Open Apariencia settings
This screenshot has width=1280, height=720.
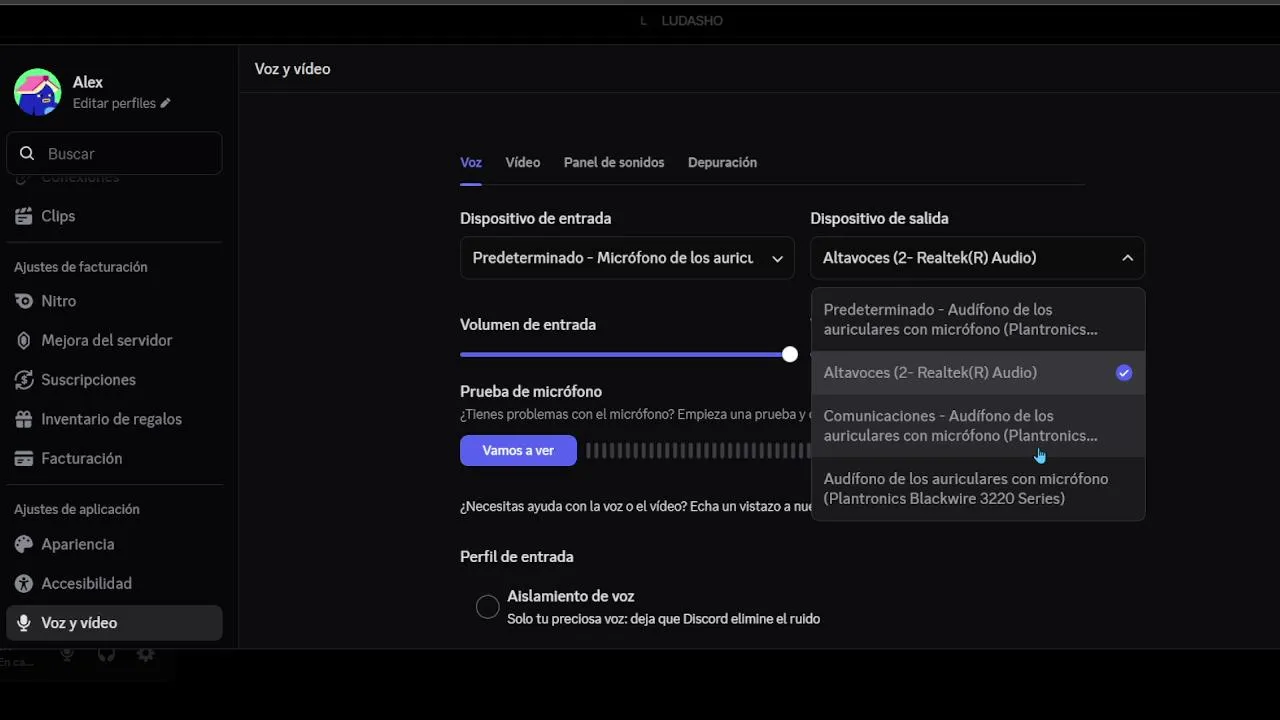click(x=114, y=544)
